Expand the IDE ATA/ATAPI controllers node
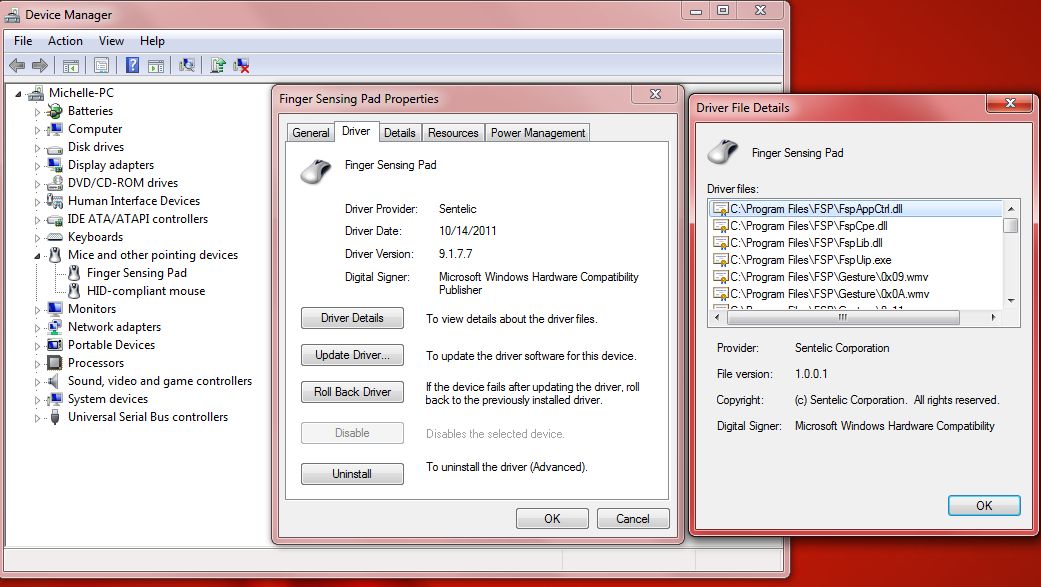 (37, 220)
